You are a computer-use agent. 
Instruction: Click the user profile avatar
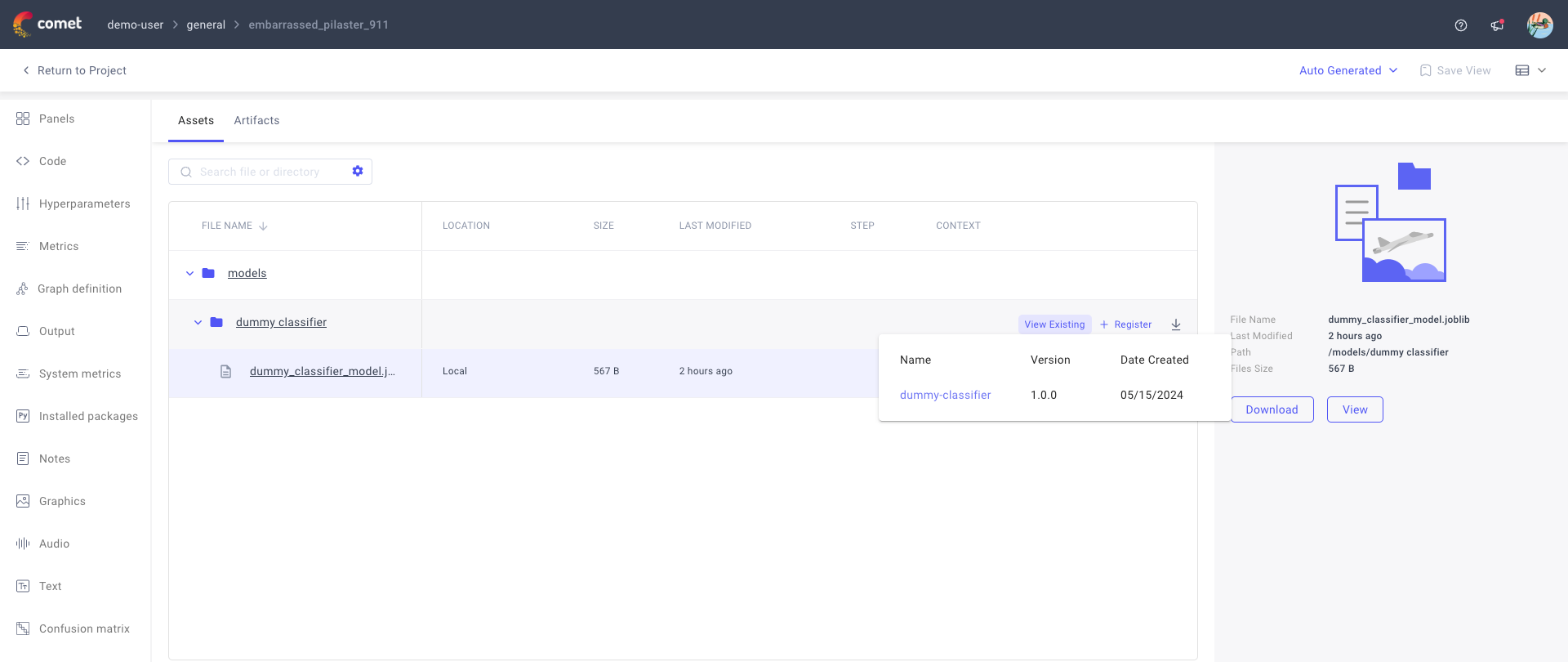coord(1539,25)
